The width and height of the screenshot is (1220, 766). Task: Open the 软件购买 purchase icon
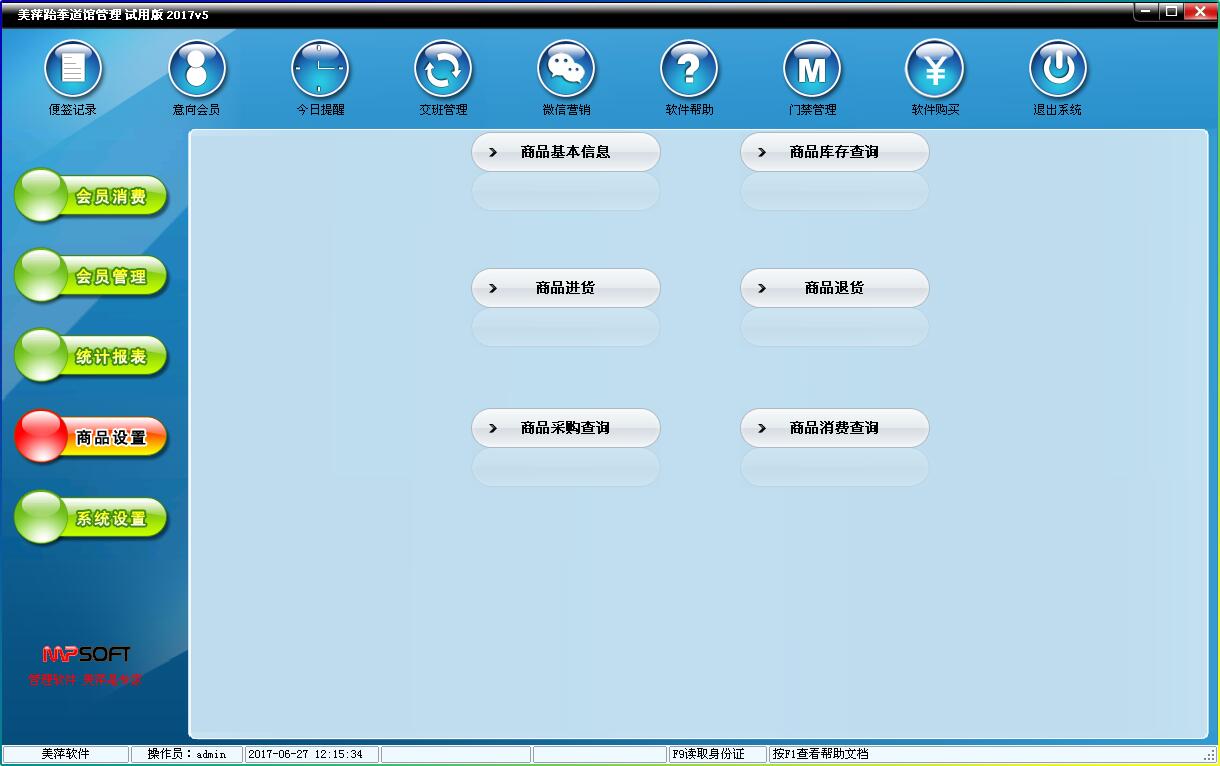pyautogui.click(x=935, y=68)
